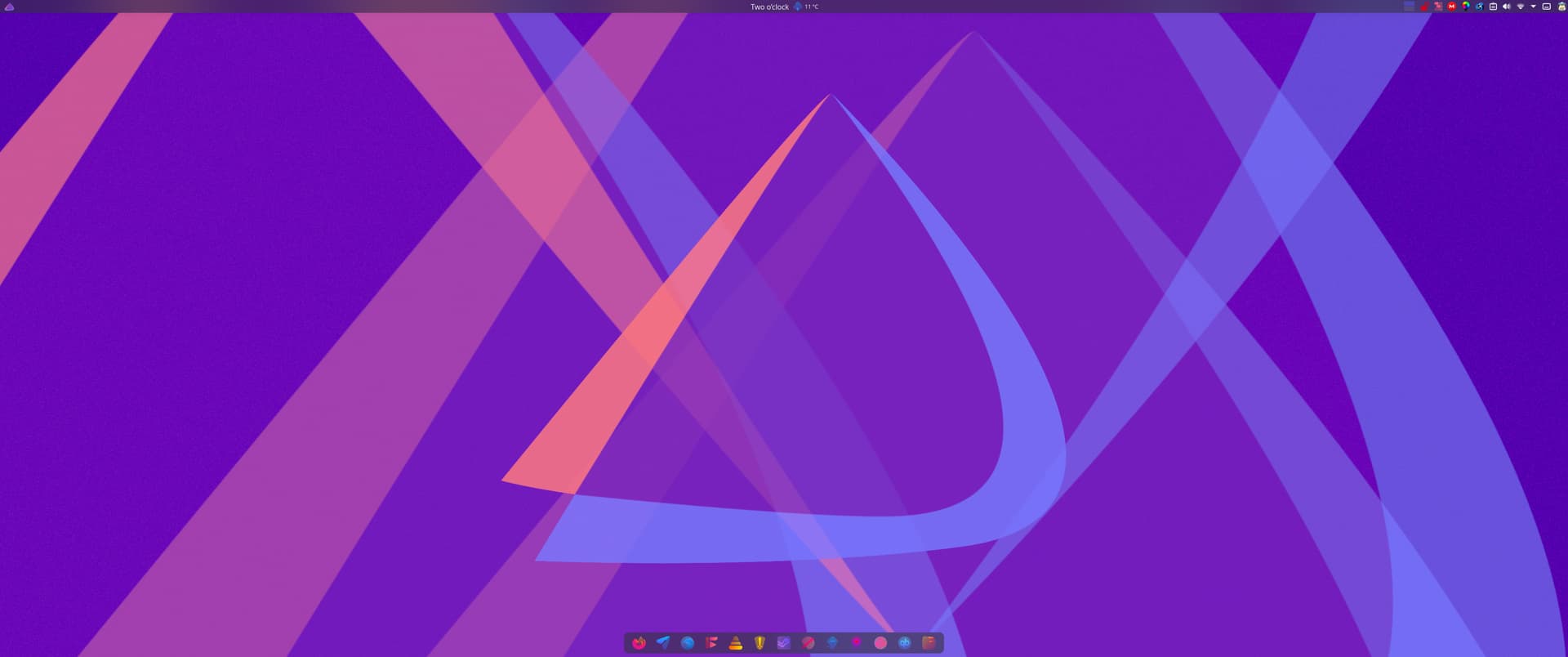Open the blue diamond-shaped dock icon
Screen dimensions: 1568x657
pyautogui.click(x=832, y=643)
